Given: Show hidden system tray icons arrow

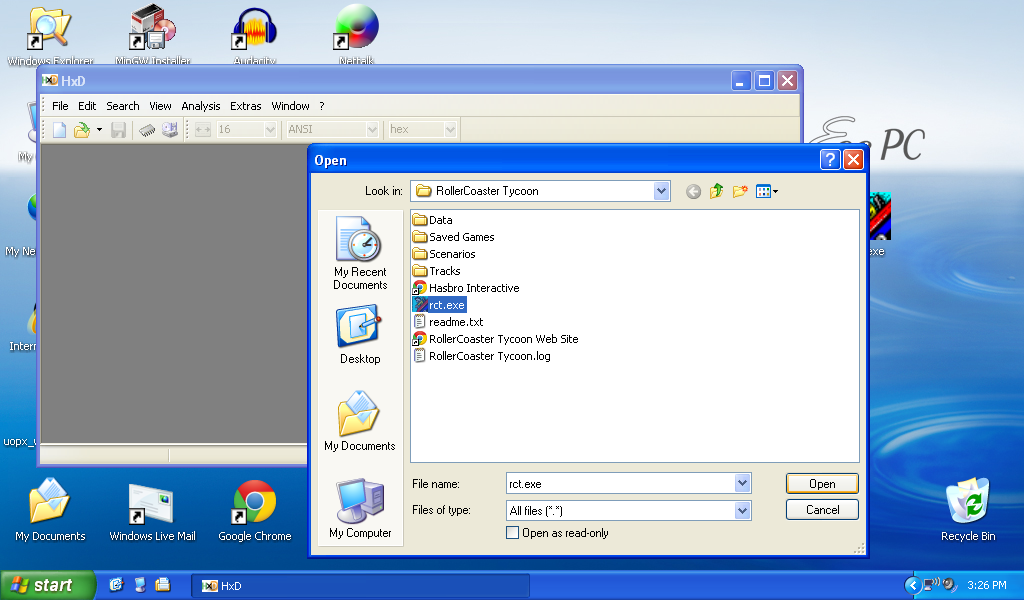Looking at the screenshot, I should coord(912,586).
